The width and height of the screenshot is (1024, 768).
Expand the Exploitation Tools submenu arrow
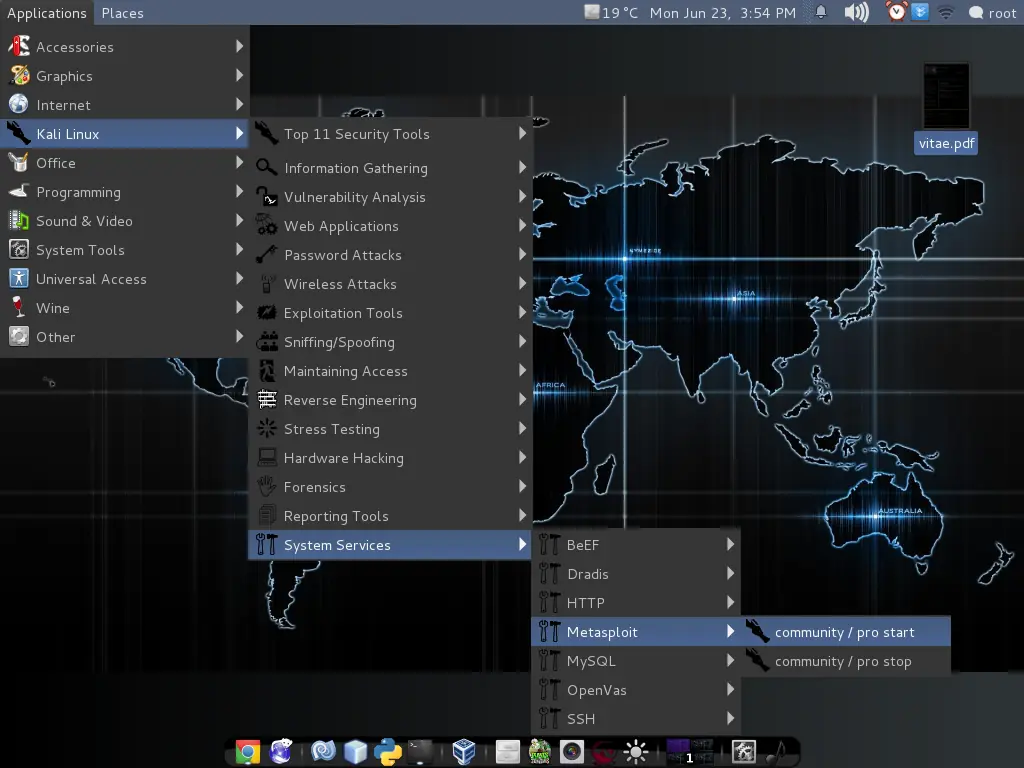pos(522,312)
